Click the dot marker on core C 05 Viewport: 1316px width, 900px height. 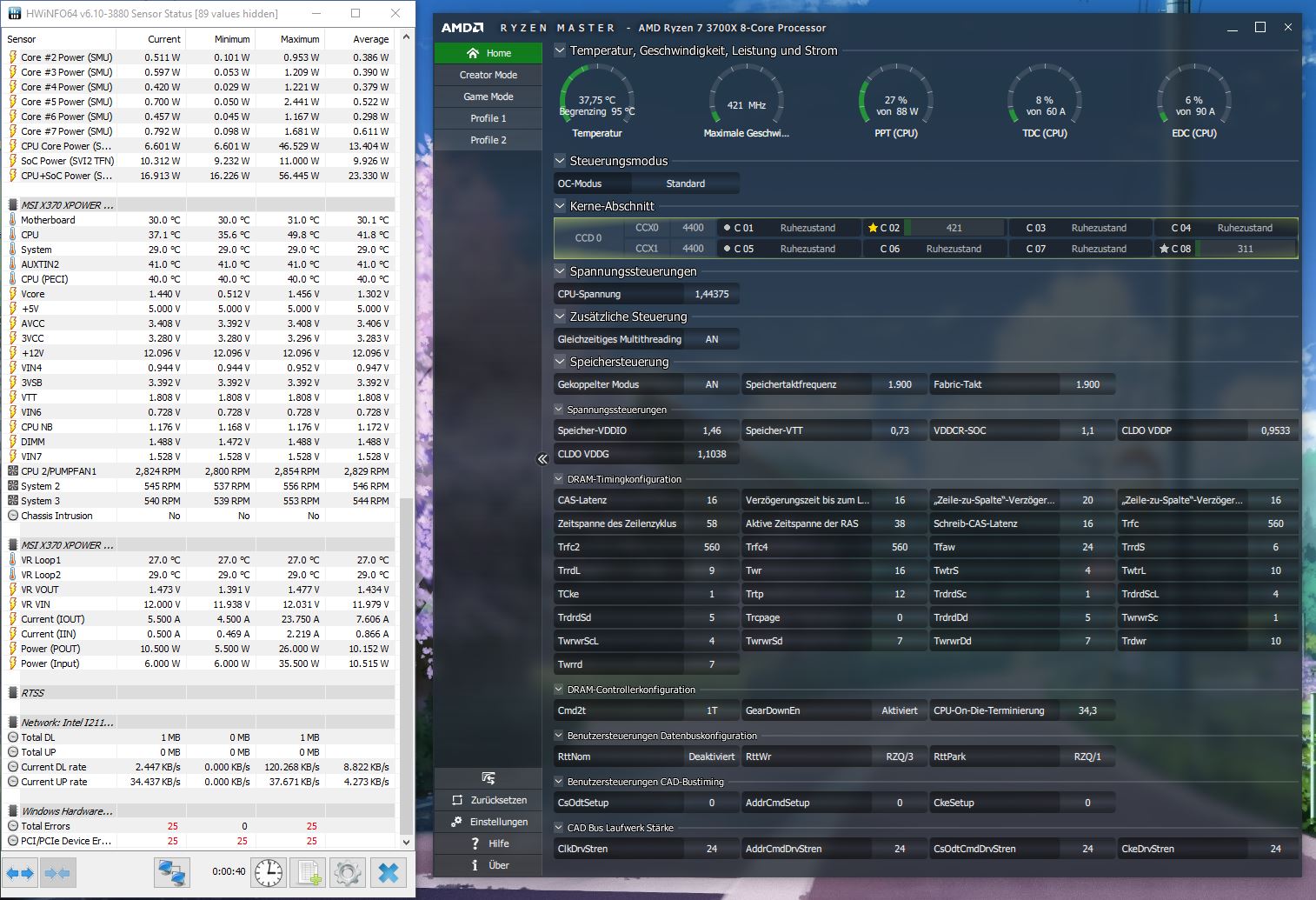coord(727,249)
